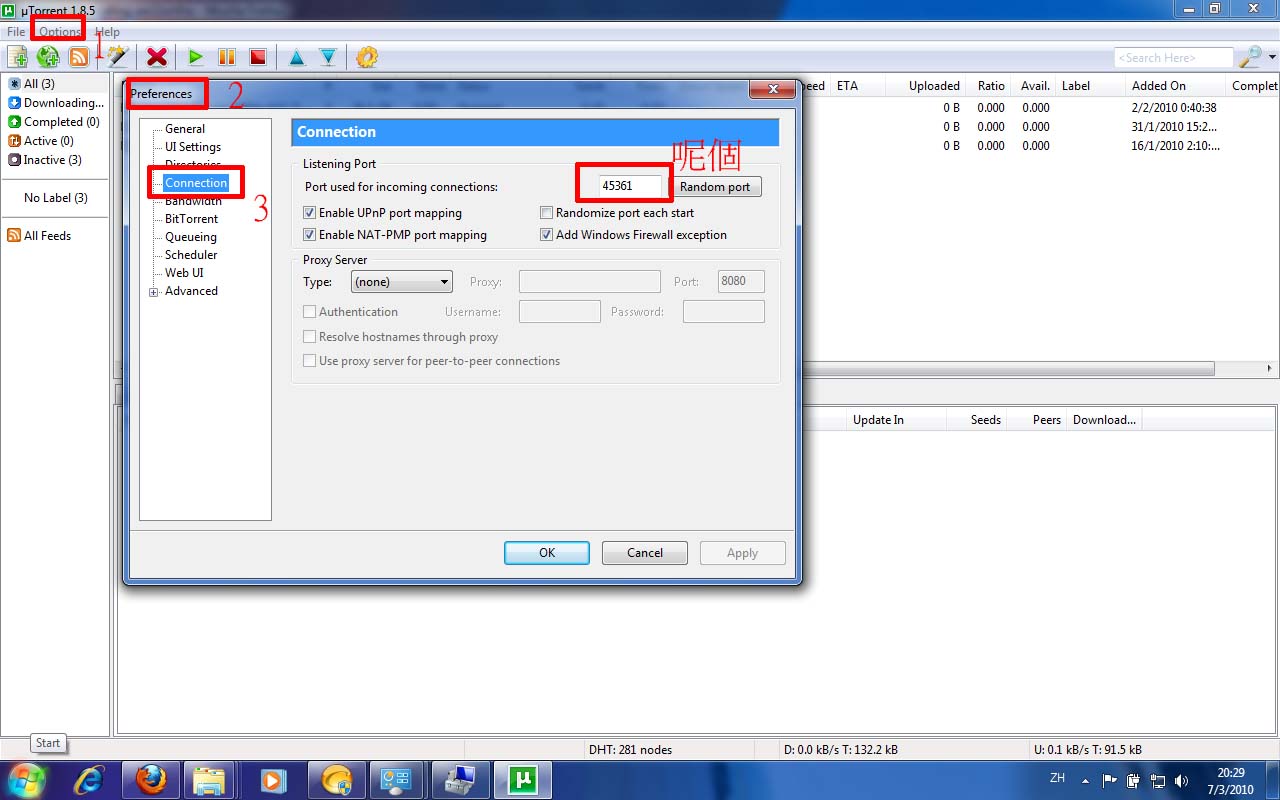Viewport: 1280px width, 800px height.
Task: Open the File menu
Action: tap(16, 32)
